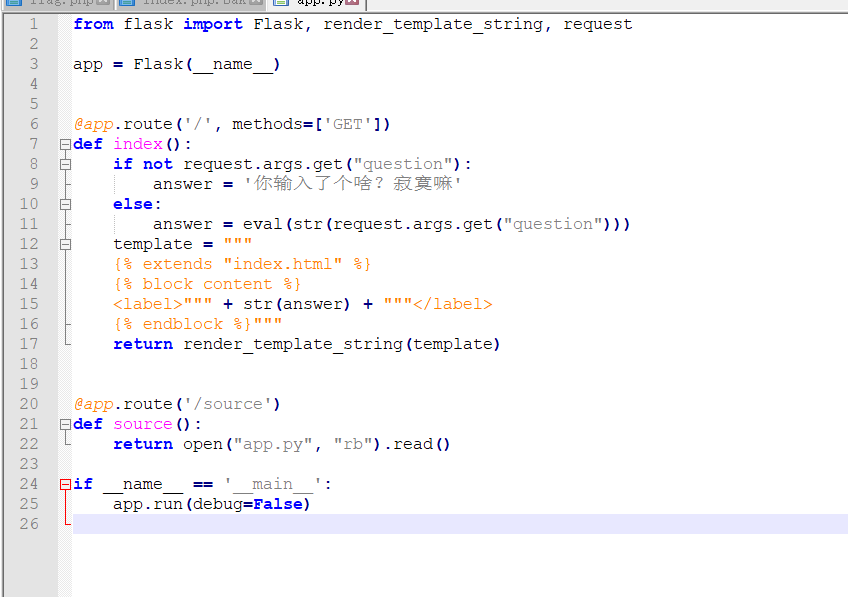This screenshot has height=597, width=848.
Task: Click the "app.py" string in the open call
Action: pos(273,445)
